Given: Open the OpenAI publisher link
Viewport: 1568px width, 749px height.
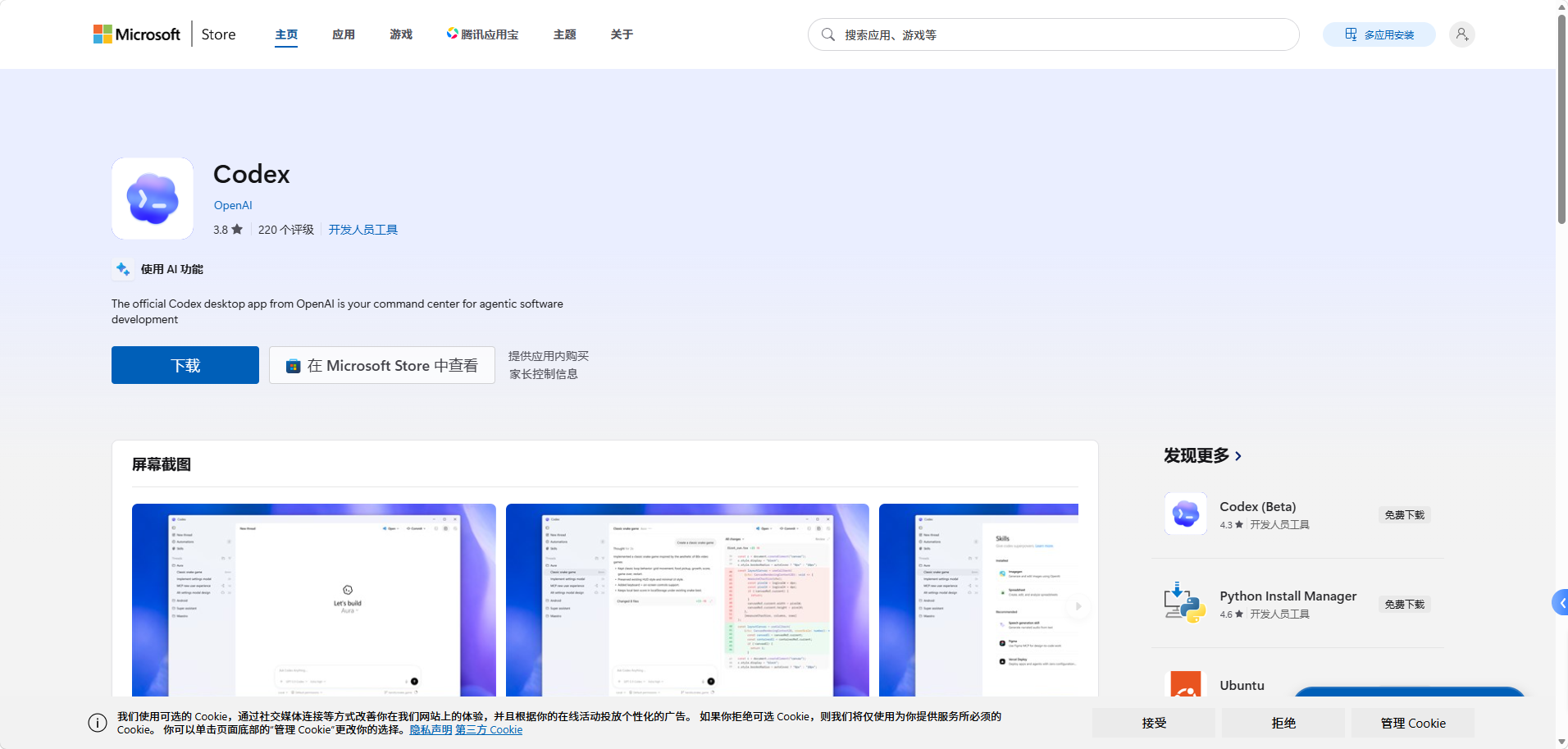Looking at the screenshot, I should 233,205.
